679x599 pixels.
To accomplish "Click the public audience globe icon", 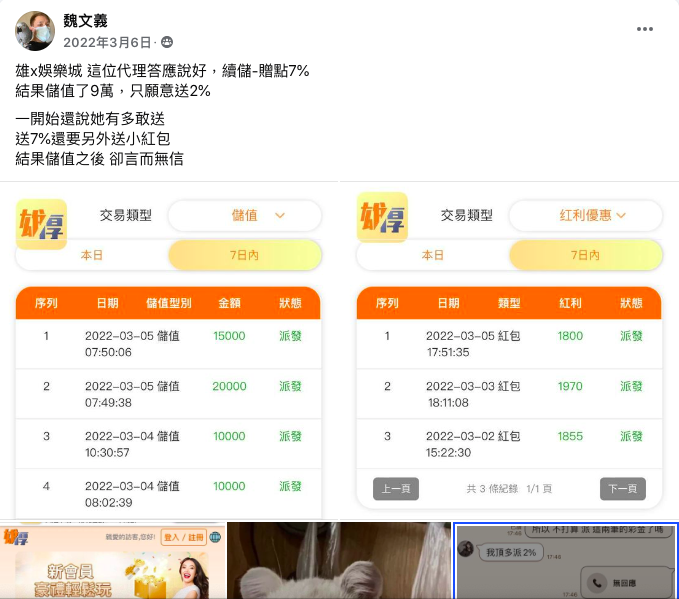I will point(167,42).
